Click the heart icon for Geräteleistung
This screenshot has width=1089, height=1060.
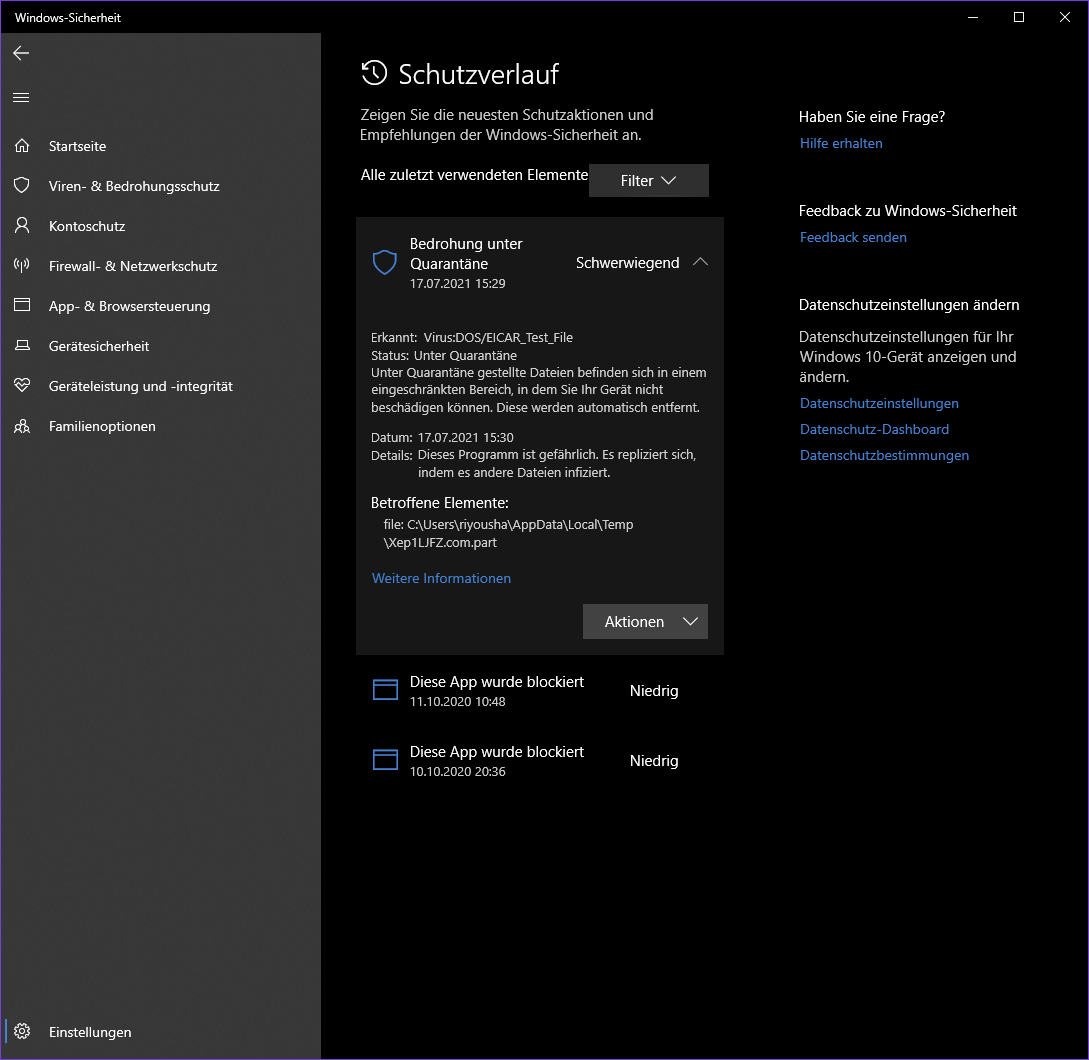point(22,386)
